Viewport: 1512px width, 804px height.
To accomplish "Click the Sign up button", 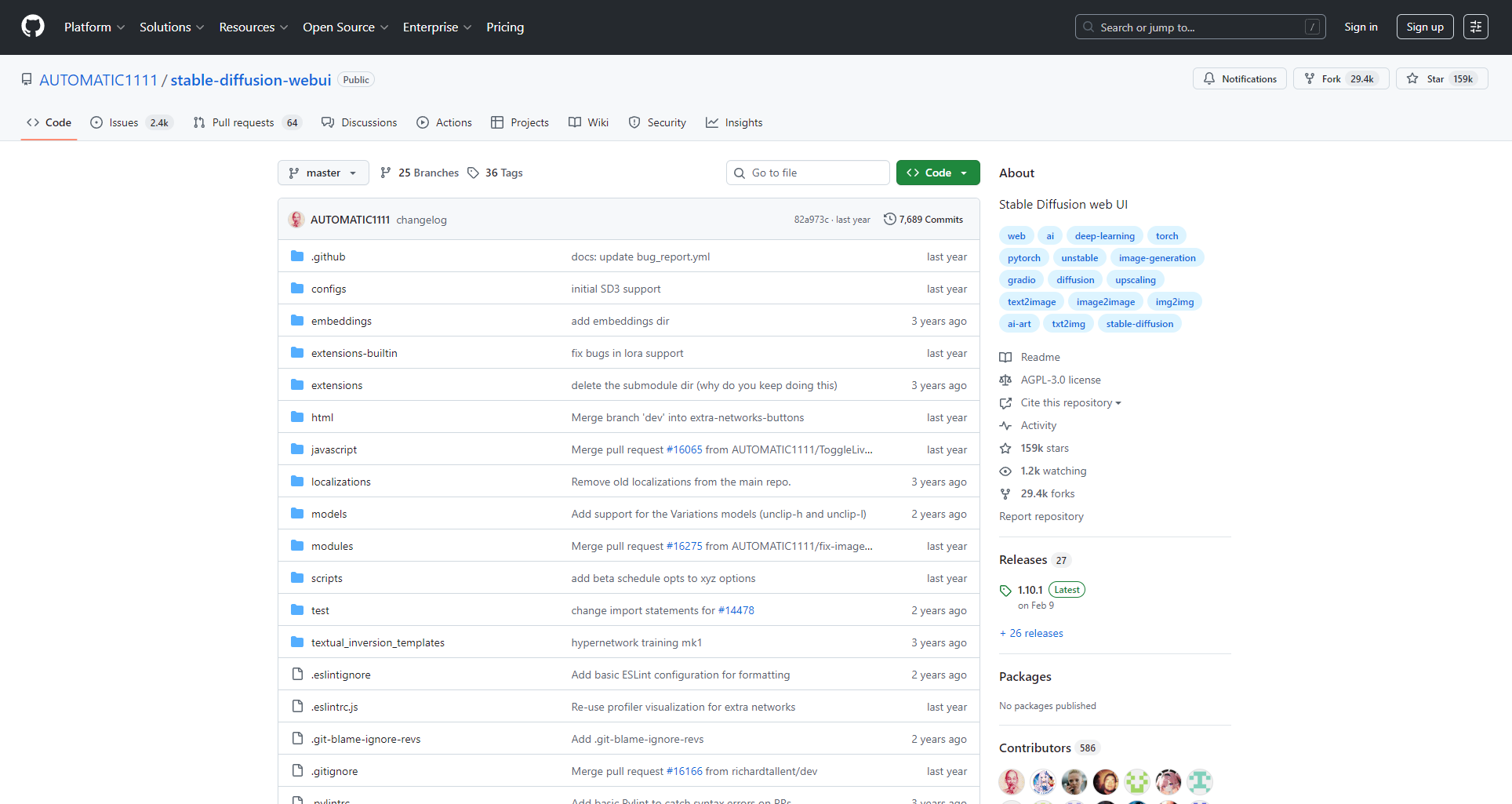I will 1424,27.
